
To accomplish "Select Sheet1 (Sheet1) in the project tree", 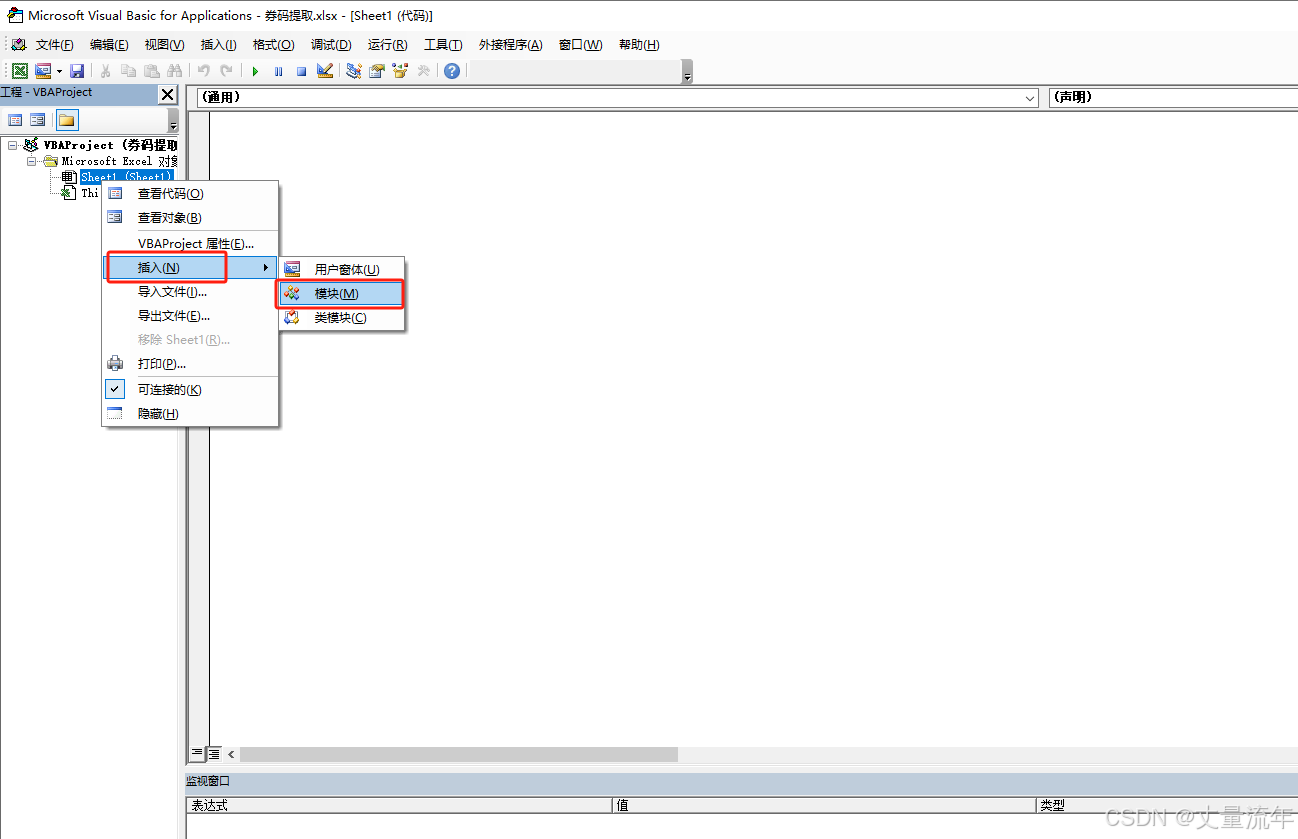I will (126, 177).
